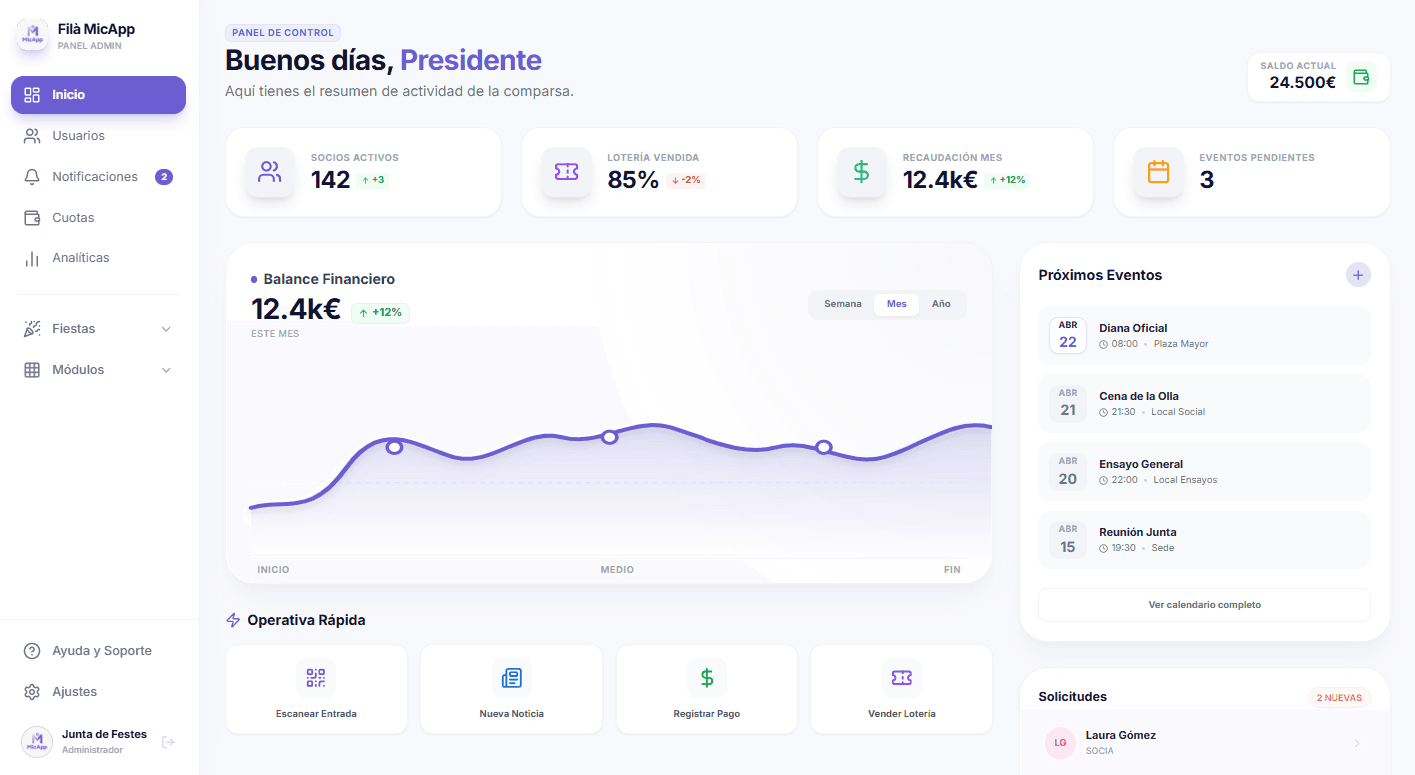
Task: Select the Registrar Pago quick action
Action: pyautogui.click(x=706, y=689)
